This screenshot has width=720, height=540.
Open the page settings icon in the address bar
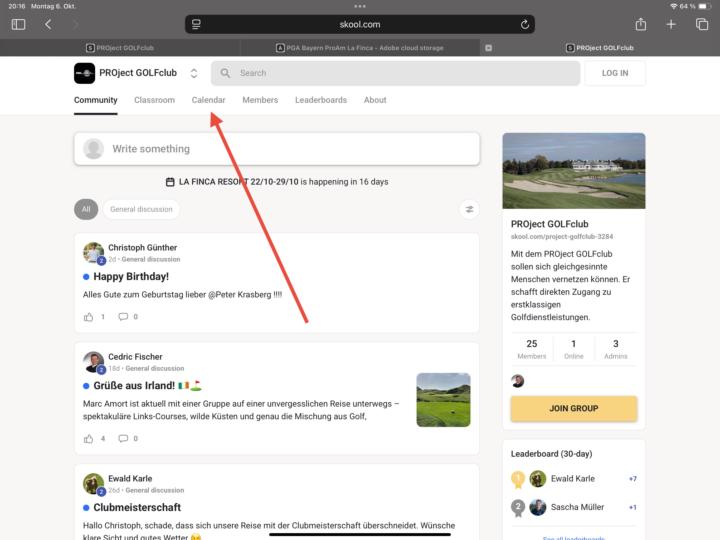pos(196,24)
